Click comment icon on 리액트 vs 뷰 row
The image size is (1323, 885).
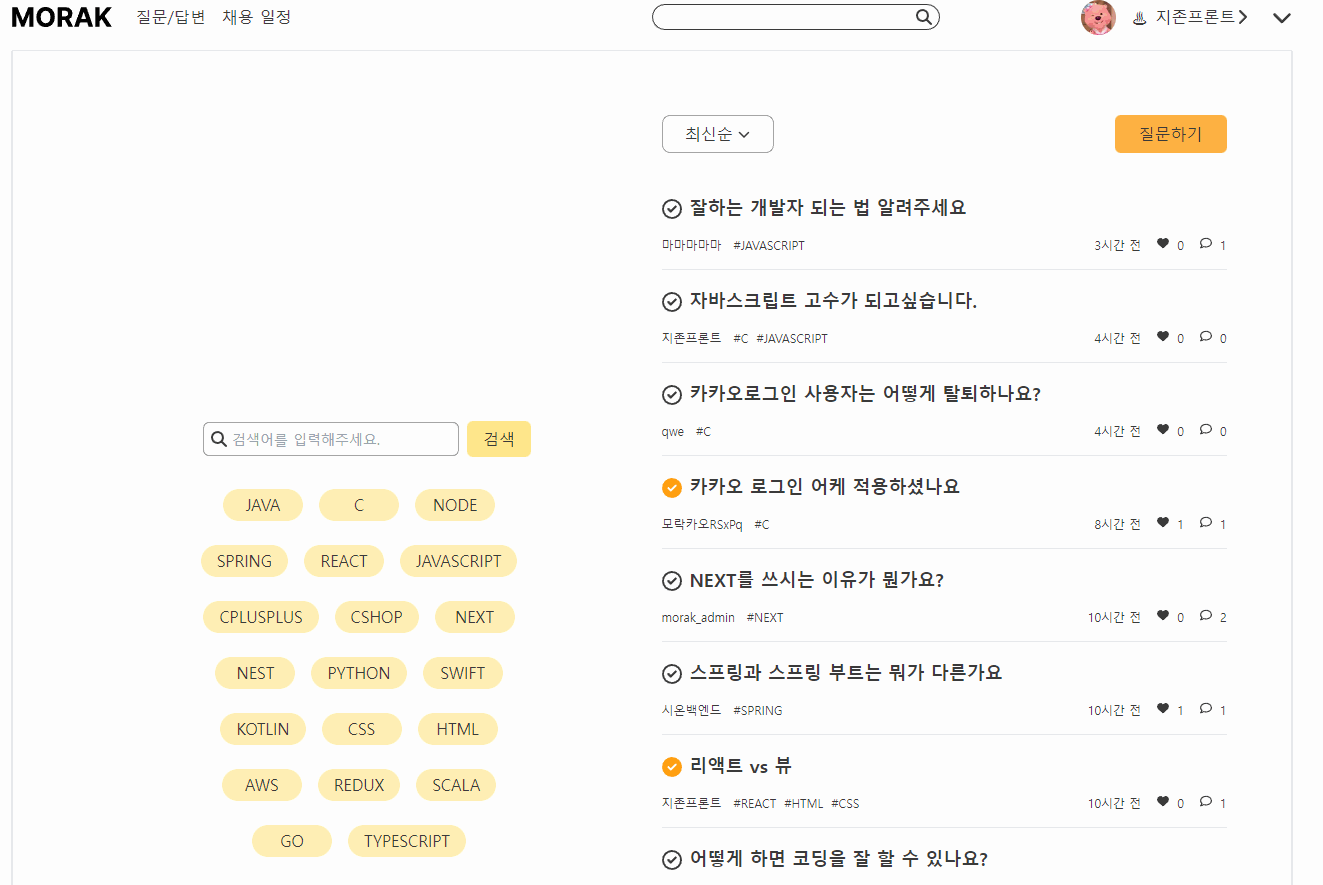coord(1206,801)
